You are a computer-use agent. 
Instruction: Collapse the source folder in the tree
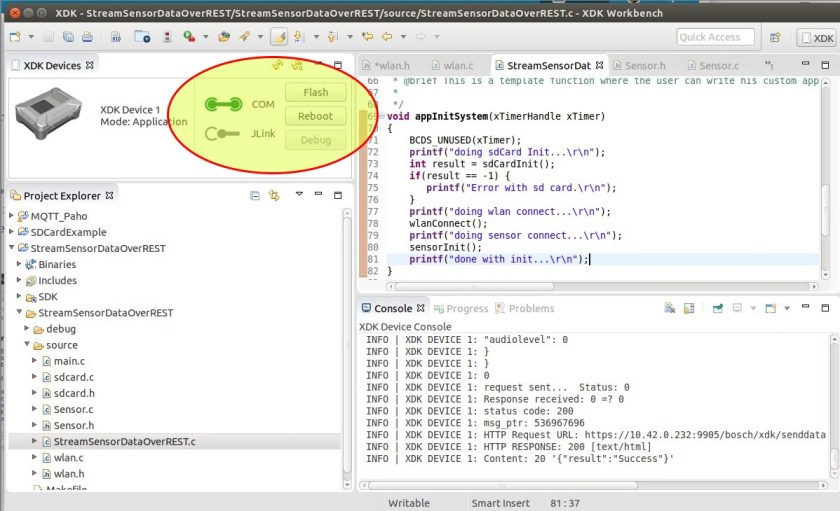[28, 345]
